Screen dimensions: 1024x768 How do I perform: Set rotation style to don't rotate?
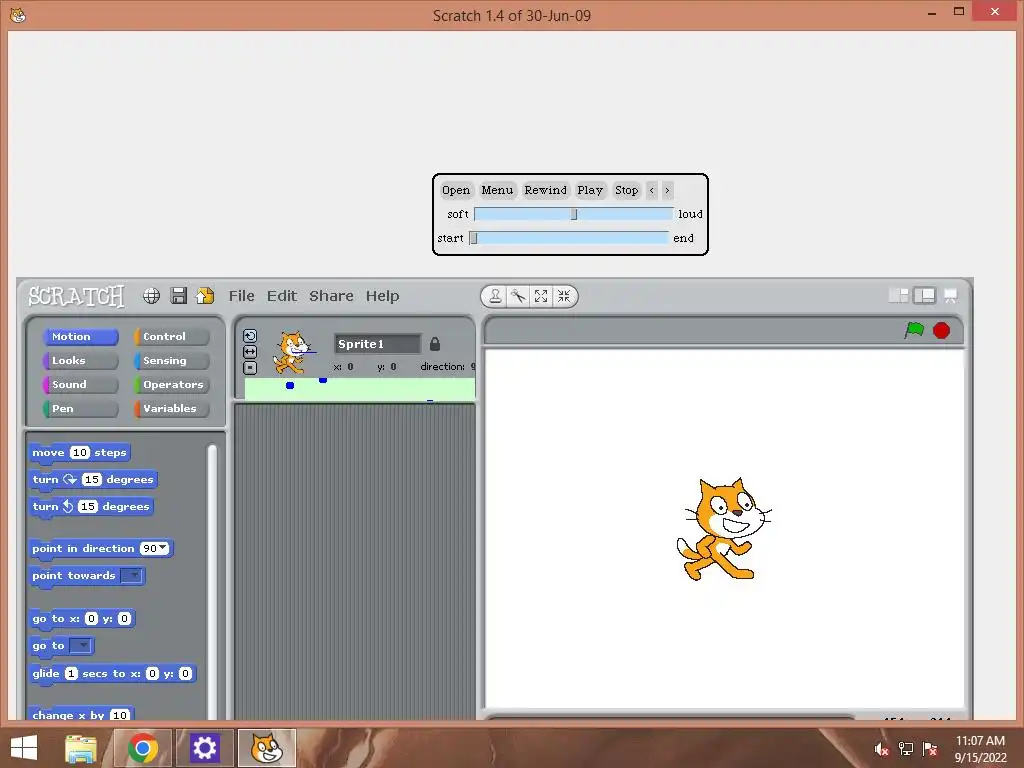[x=250, y=368]
